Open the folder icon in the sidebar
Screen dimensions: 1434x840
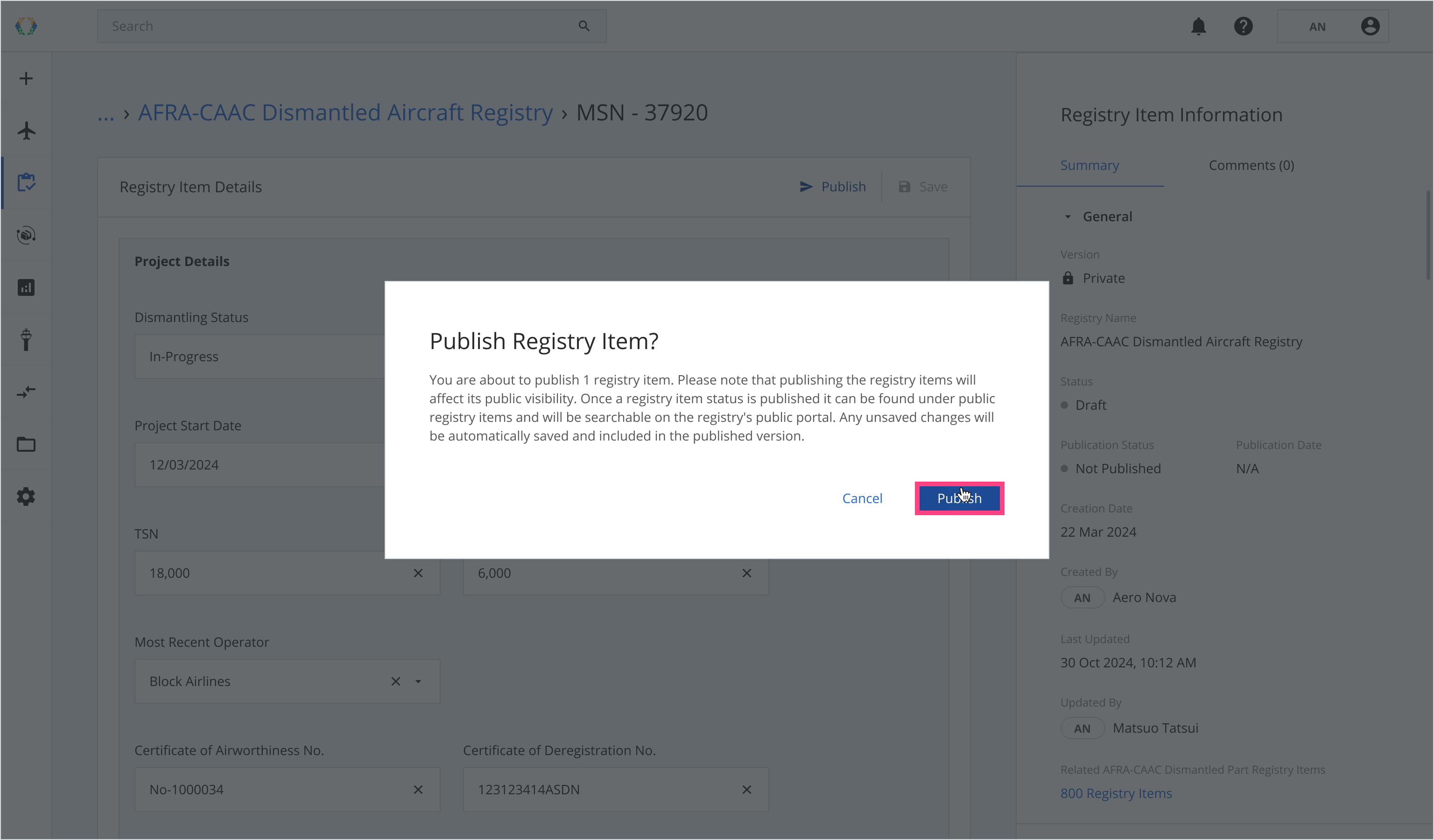[x=26, y=444]
